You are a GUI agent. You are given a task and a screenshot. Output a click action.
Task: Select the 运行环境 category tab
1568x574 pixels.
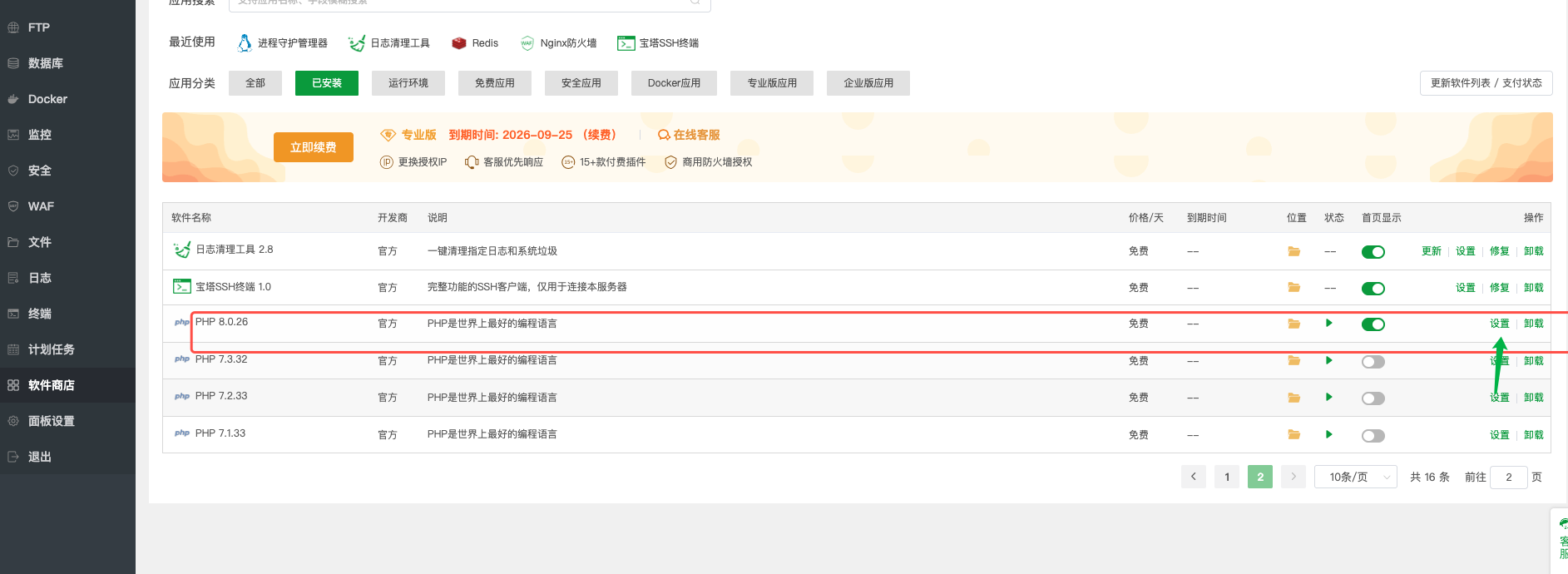[408, 83]
